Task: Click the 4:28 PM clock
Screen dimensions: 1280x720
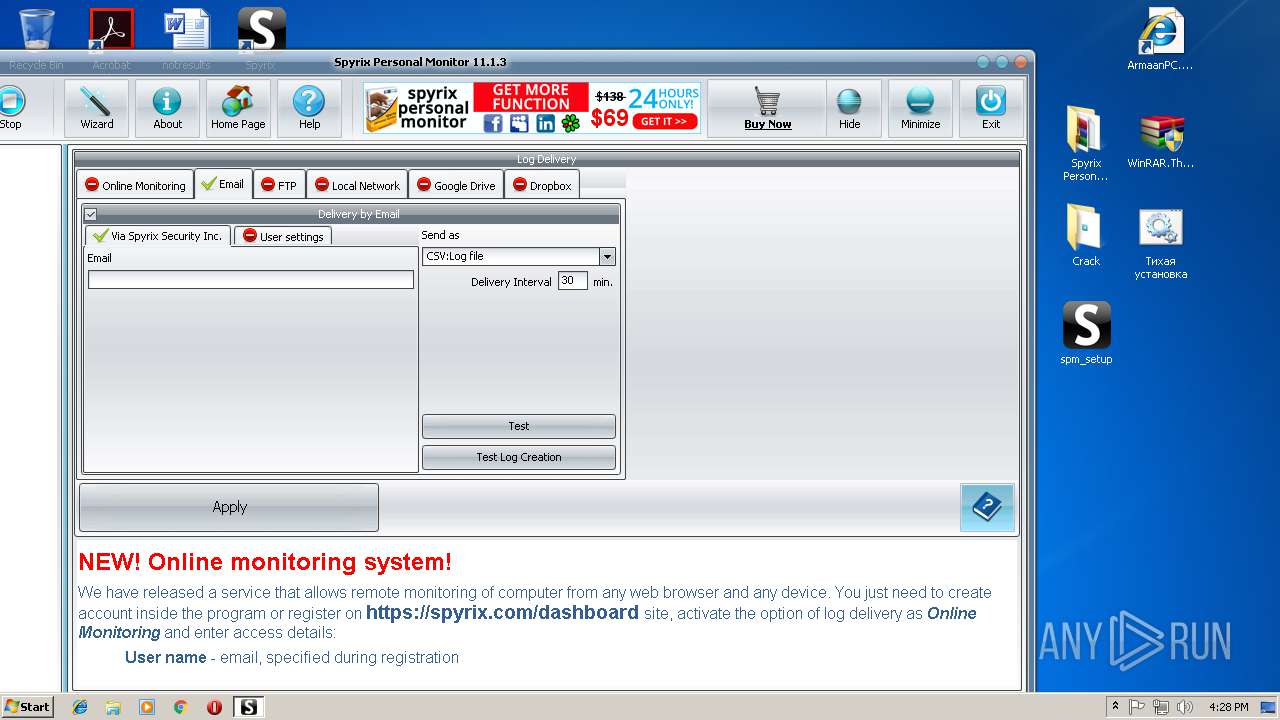Action: [1228, 707]
